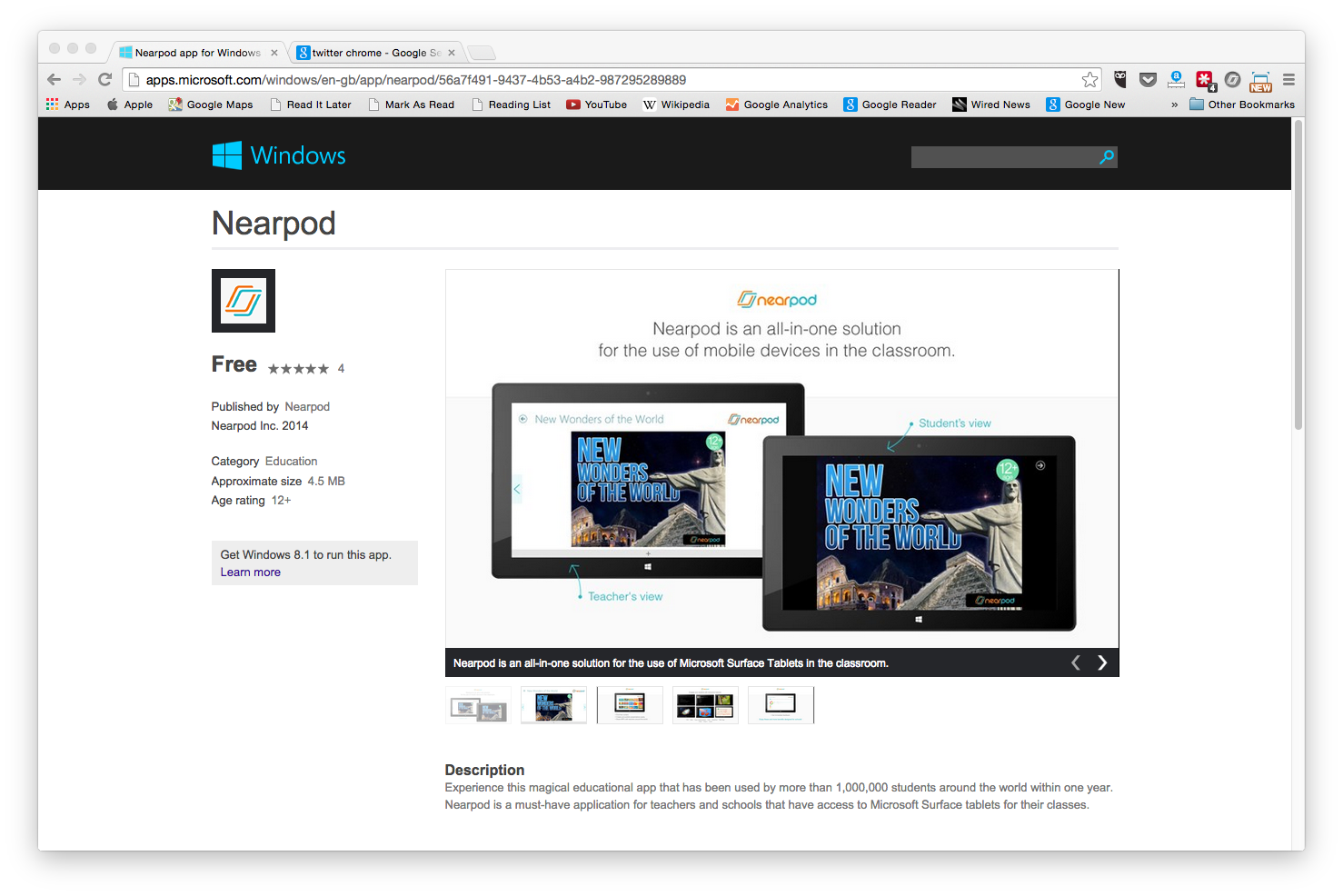Image resolution: width=1343 pixels, height=896 pixels.
Task: Open the Apple bookmark
Action: click(x=130, y=105)
